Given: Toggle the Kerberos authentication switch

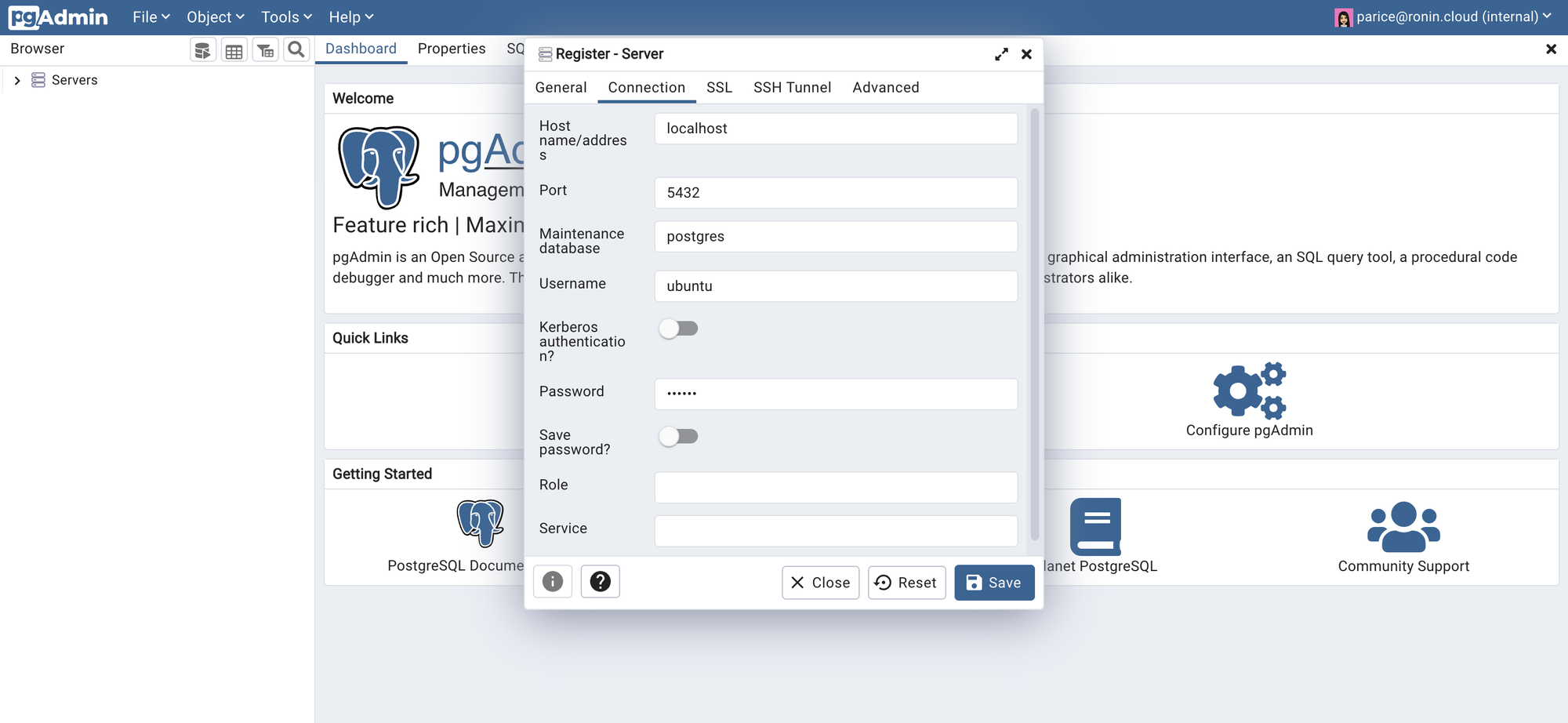Looking at the screenshot, I should tap(678, 329).
